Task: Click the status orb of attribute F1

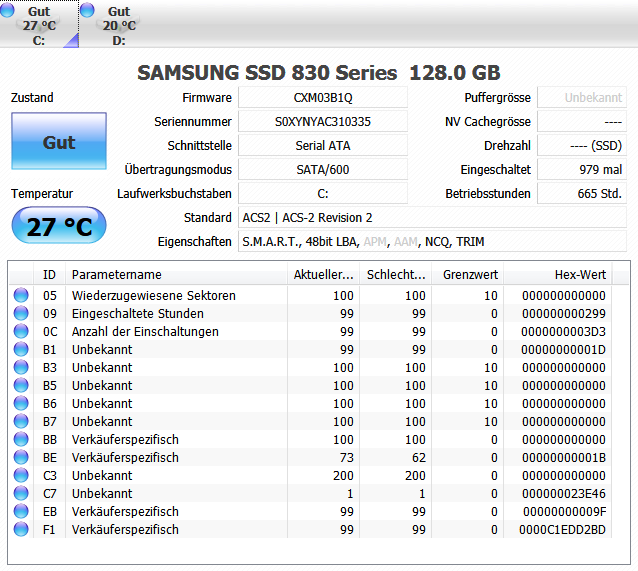Action: pyautogui.click(x=21, y=530)
